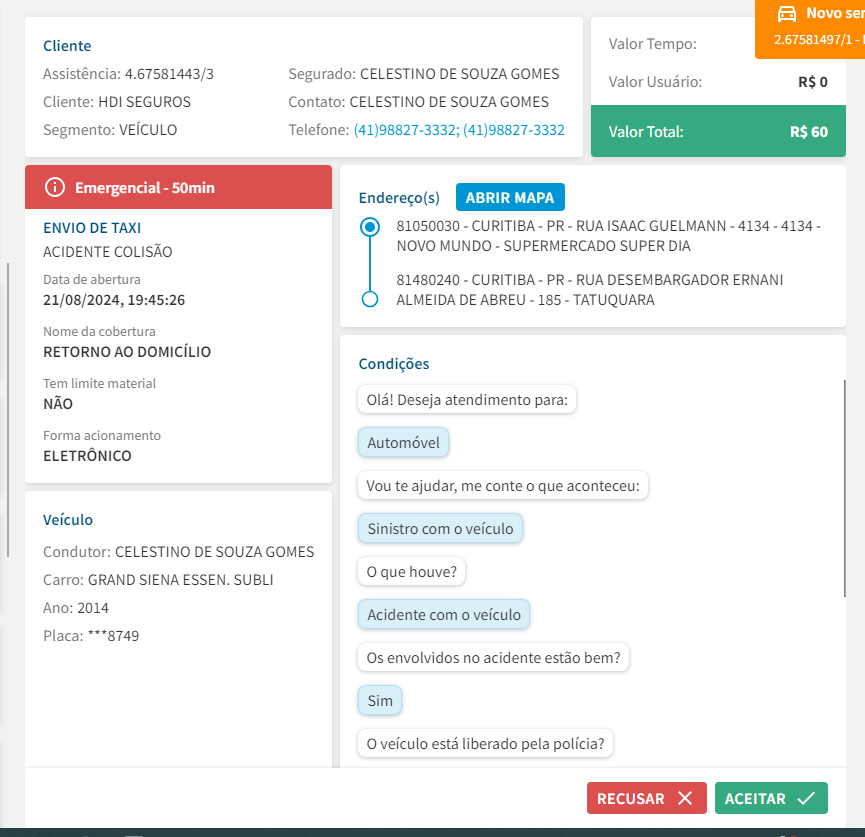Image resolution: width=865 pixels, height=837 pixels.
Task: Click the Olá! Deseja atendimento para bubble
Action: [467, 400]
